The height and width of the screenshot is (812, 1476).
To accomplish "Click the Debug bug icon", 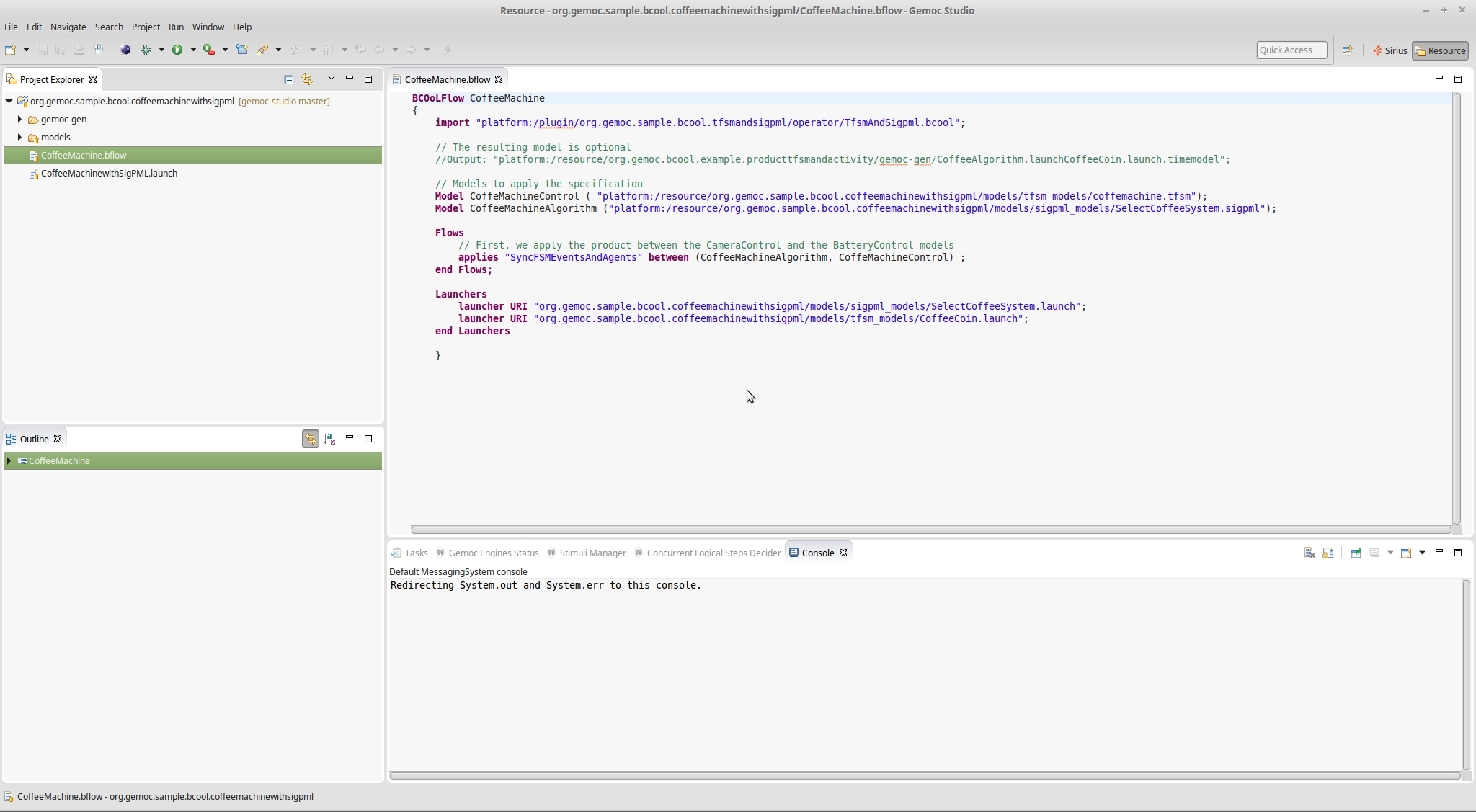I will point(146,50).
